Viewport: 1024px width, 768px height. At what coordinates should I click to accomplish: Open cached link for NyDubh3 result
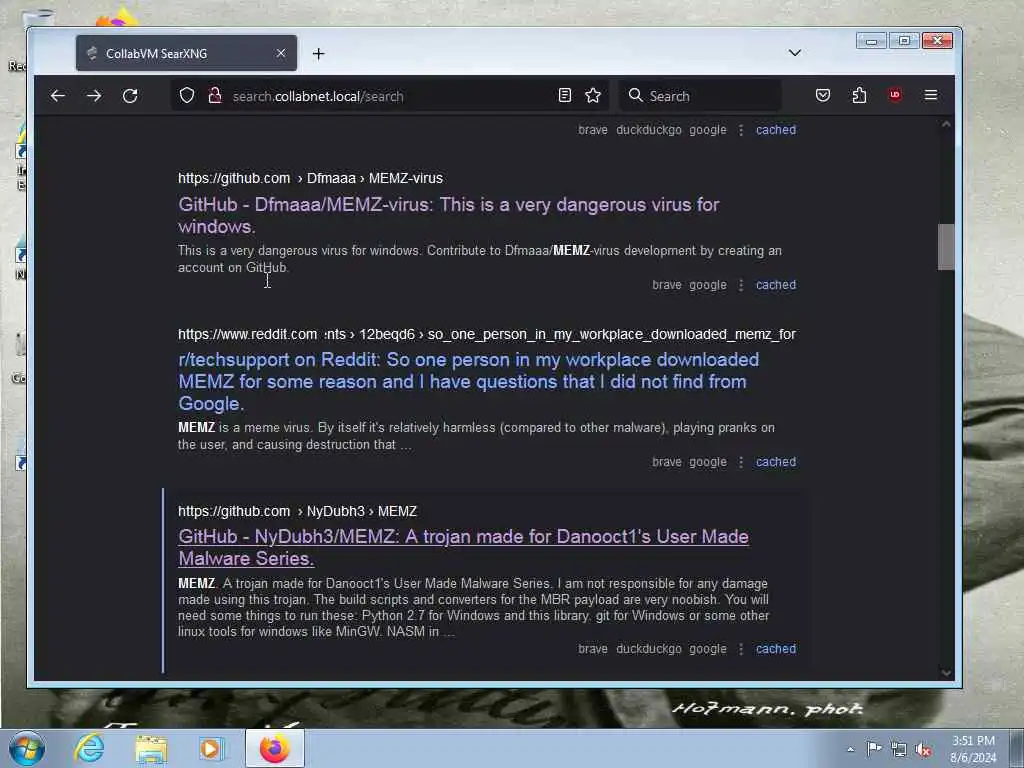776,648
